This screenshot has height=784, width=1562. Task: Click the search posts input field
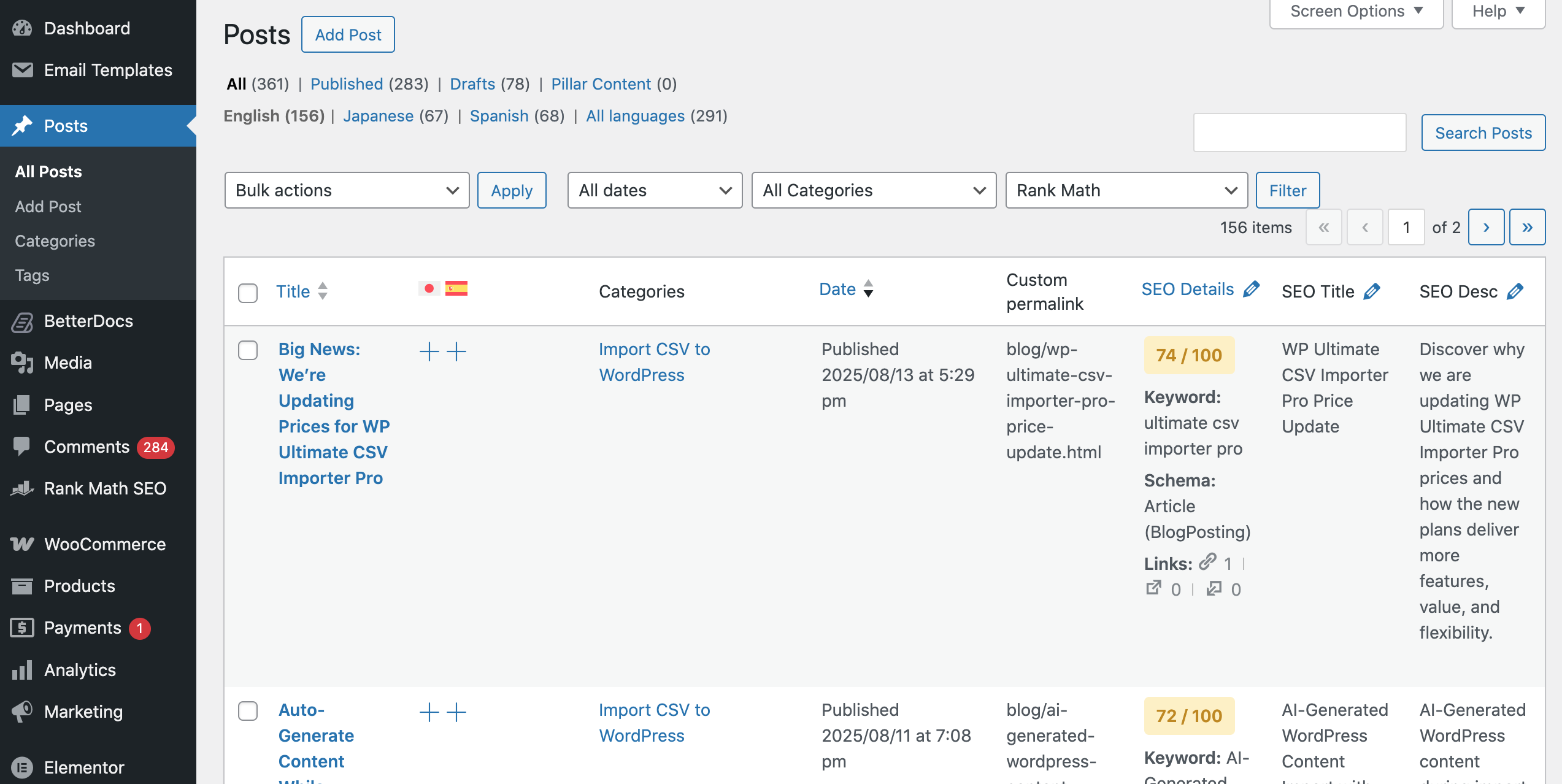[1299, 133]
